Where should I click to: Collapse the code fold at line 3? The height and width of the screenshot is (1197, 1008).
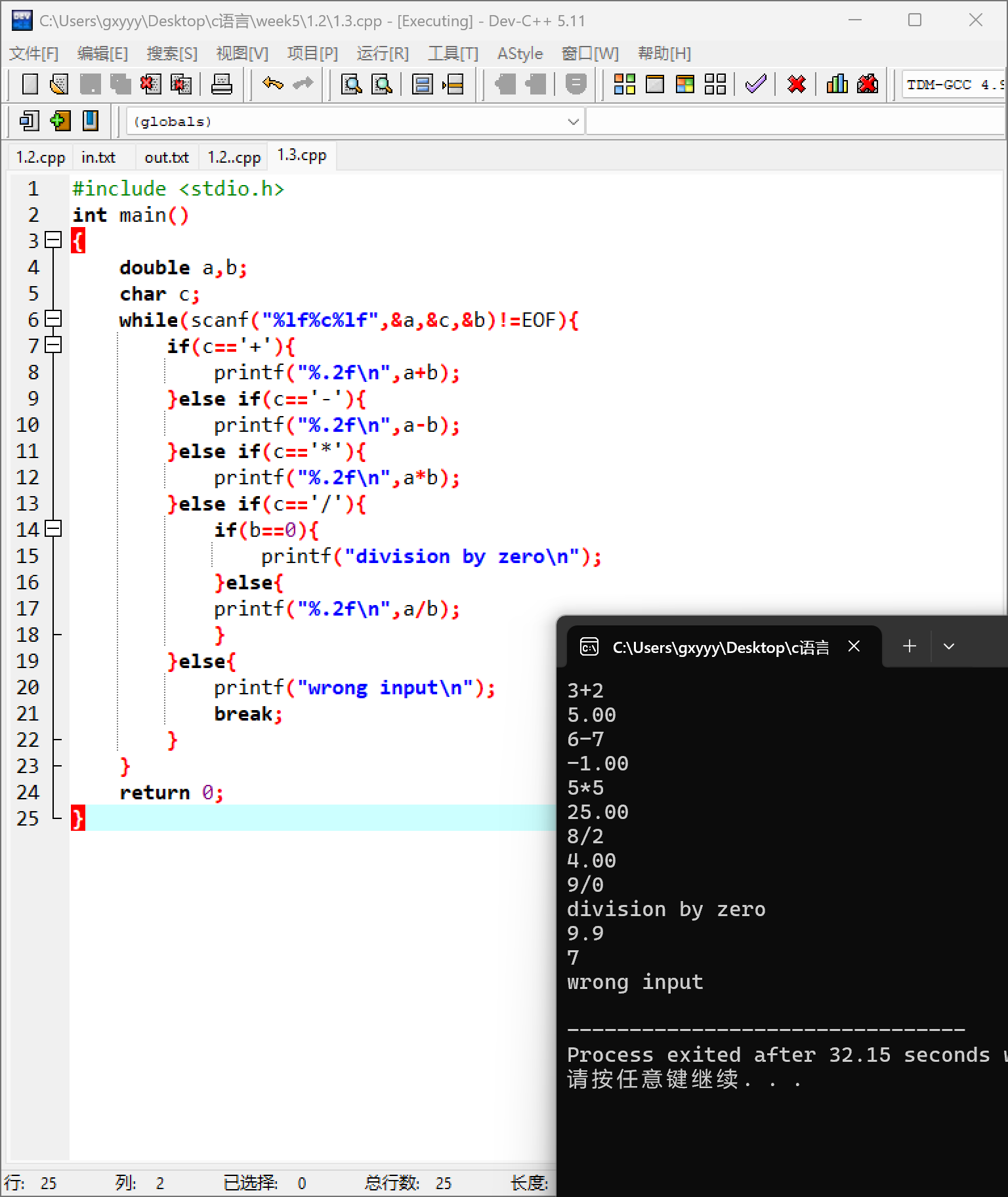pyautogui.click(x=54, y=240)
